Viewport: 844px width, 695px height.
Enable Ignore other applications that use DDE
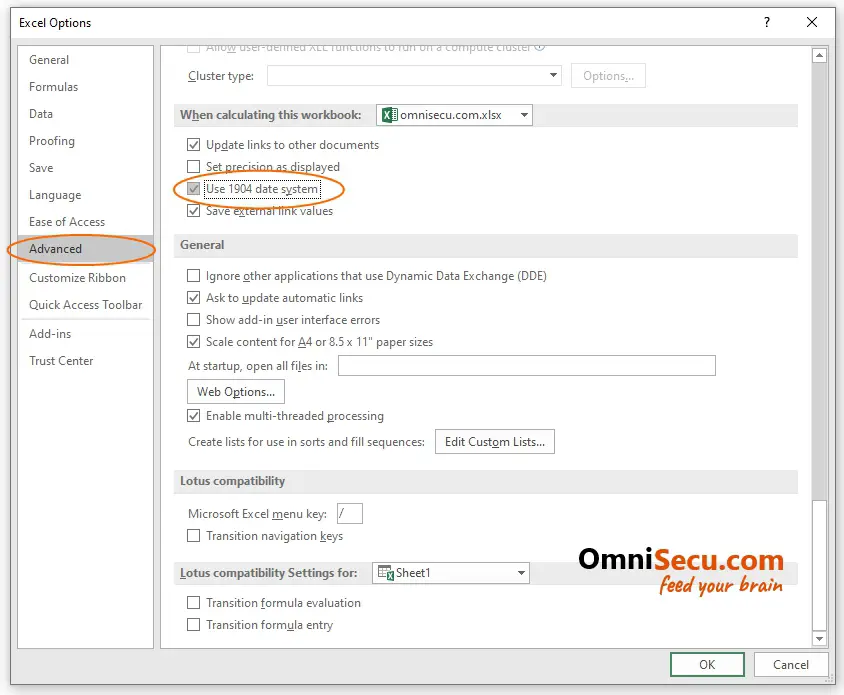tap(193, 276)
